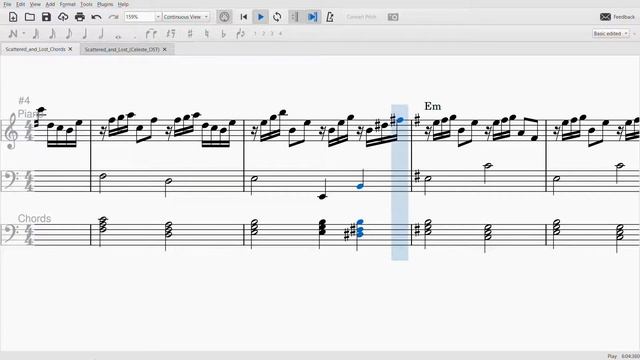Viewport: 640px width, 360px height.
Task: Expand note input mode dropdown arrow
Action: [24, 34]
